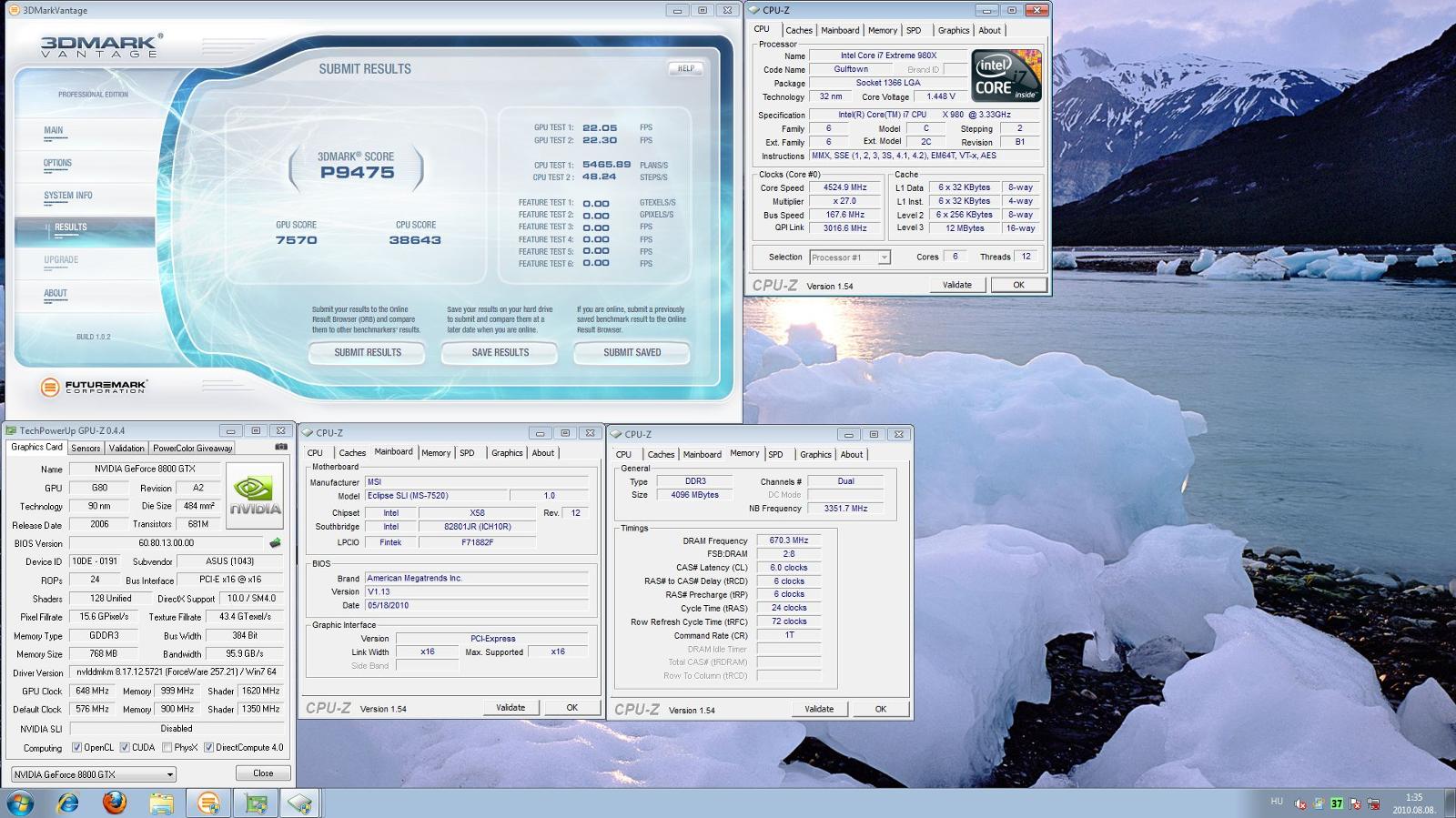1456x818 pixels.
Task: Click the NVIDIA logo in GPU-Z
Action: pos(255,496)
